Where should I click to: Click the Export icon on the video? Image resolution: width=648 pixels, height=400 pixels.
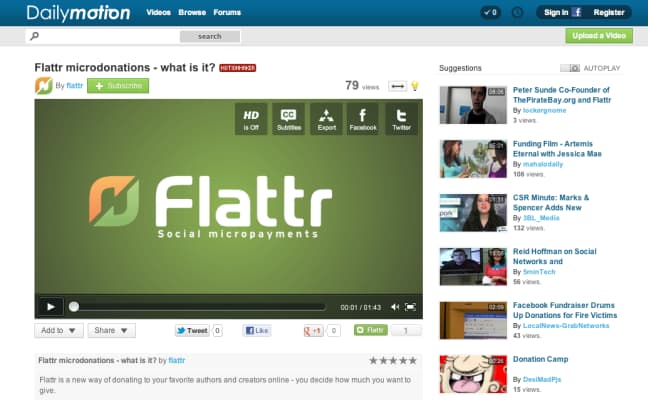point(326,118)
